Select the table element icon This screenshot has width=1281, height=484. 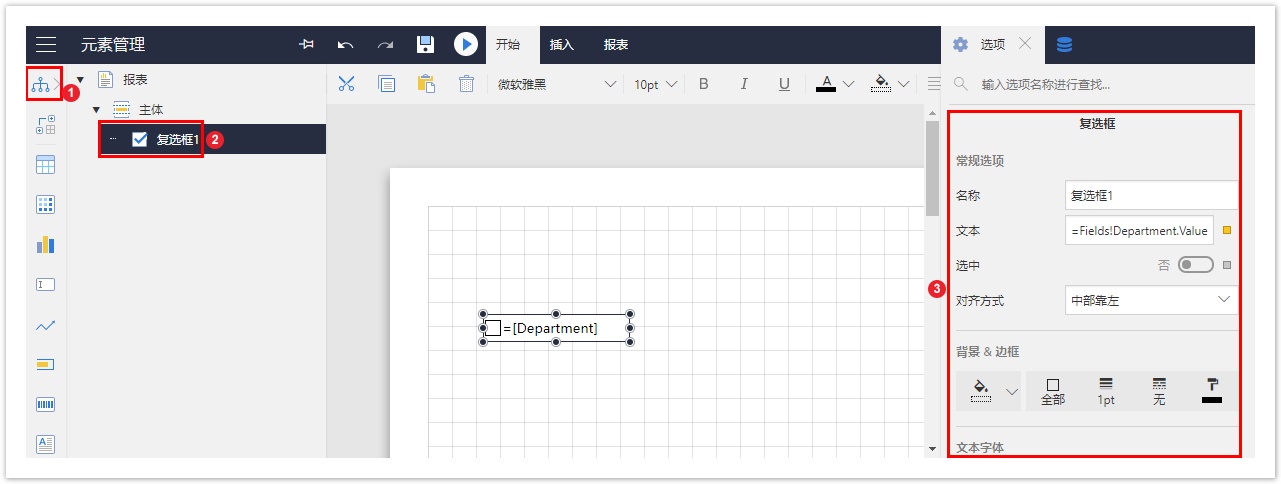click(x=45, y=165)
